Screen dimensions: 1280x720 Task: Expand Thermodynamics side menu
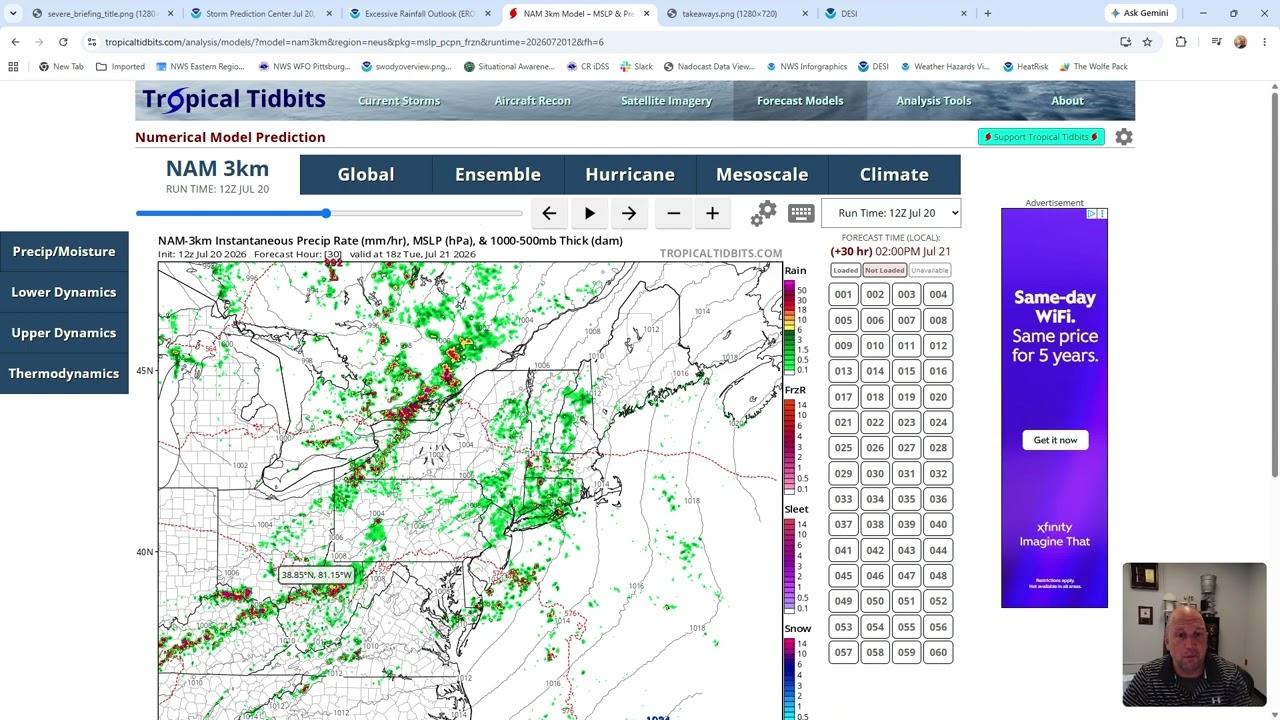click(64, 373)
